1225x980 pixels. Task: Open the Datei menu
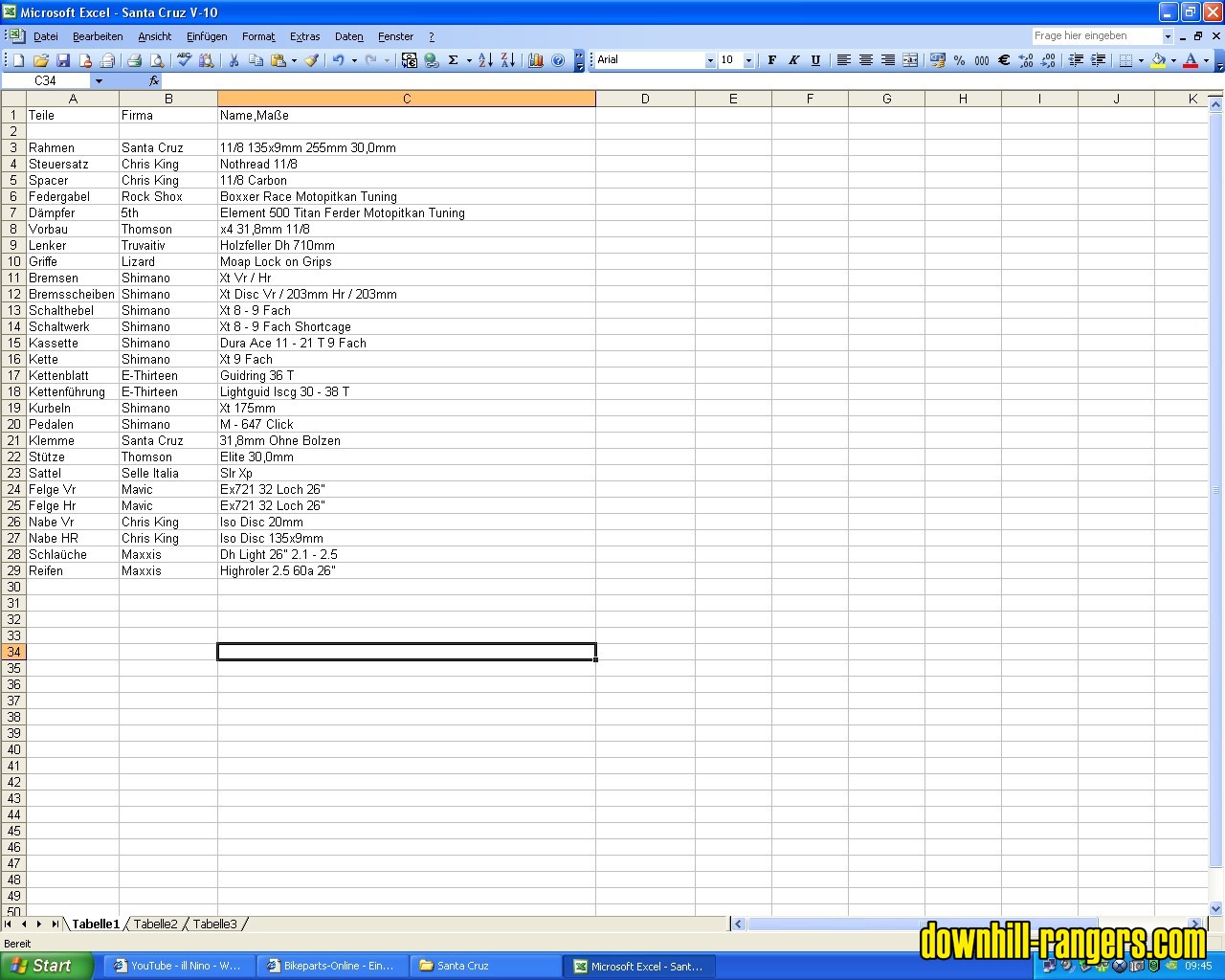(x=46, y=36)
